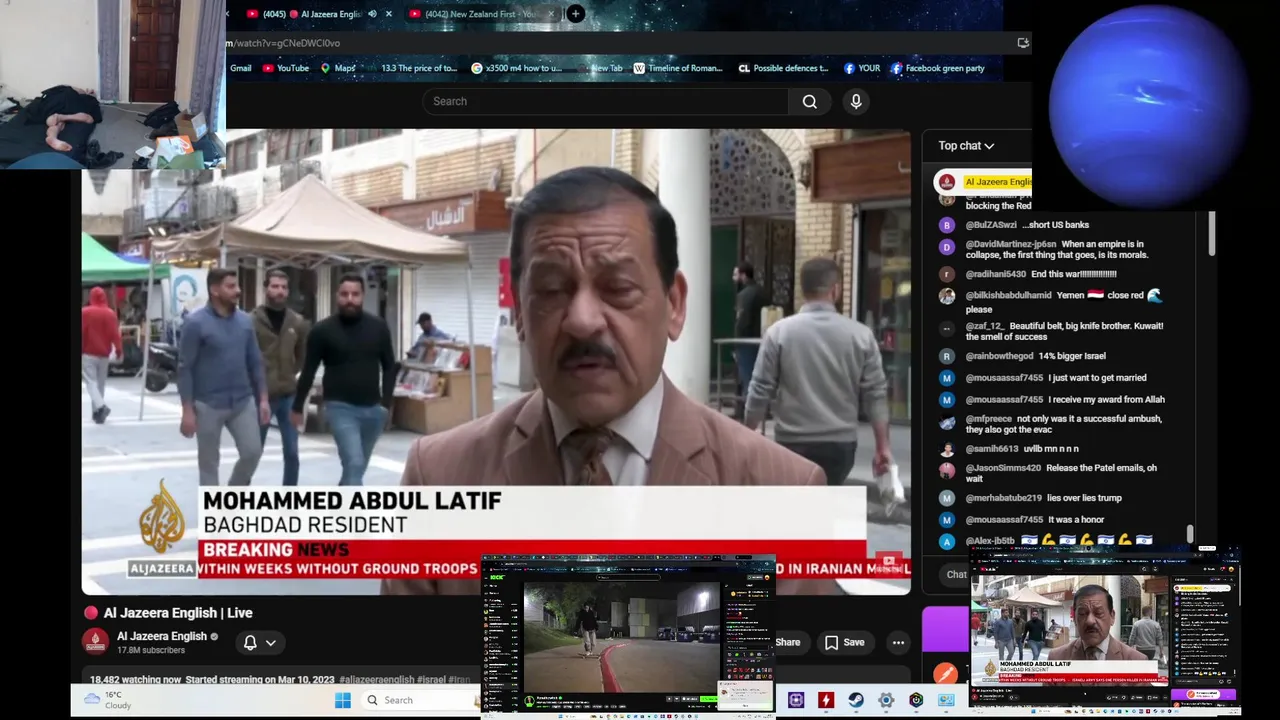Click @Alex-jb5tb username in chat
This screenshot has height=720, width=1280.
[x=990, y=541]
